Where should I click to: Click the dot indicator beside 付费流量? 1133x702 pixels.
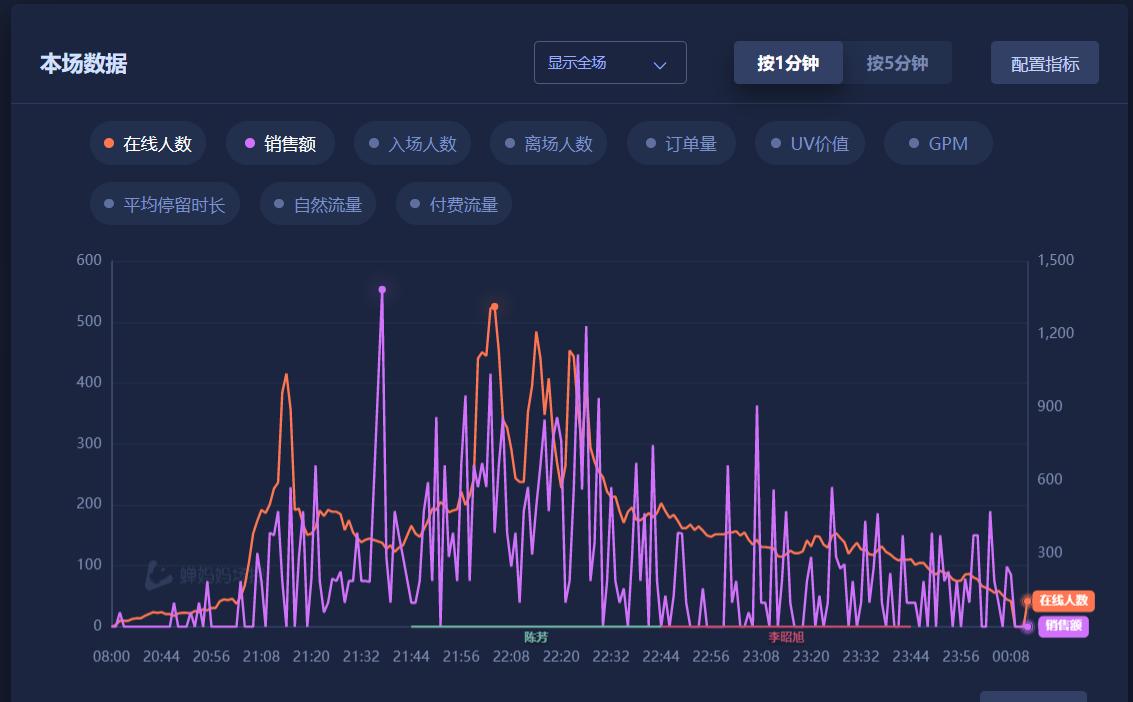pos(416,203)
